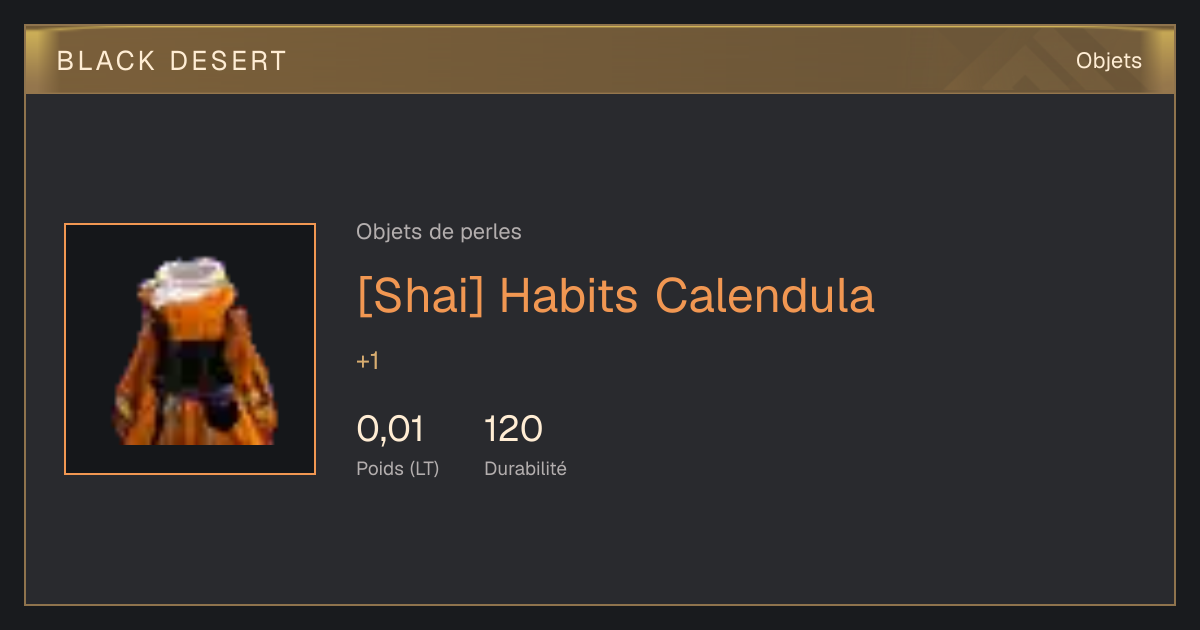Click the Durabilité label
The width and height of the screenshot is (1200, 630).
pyautogui.click(x=525, y=468)
